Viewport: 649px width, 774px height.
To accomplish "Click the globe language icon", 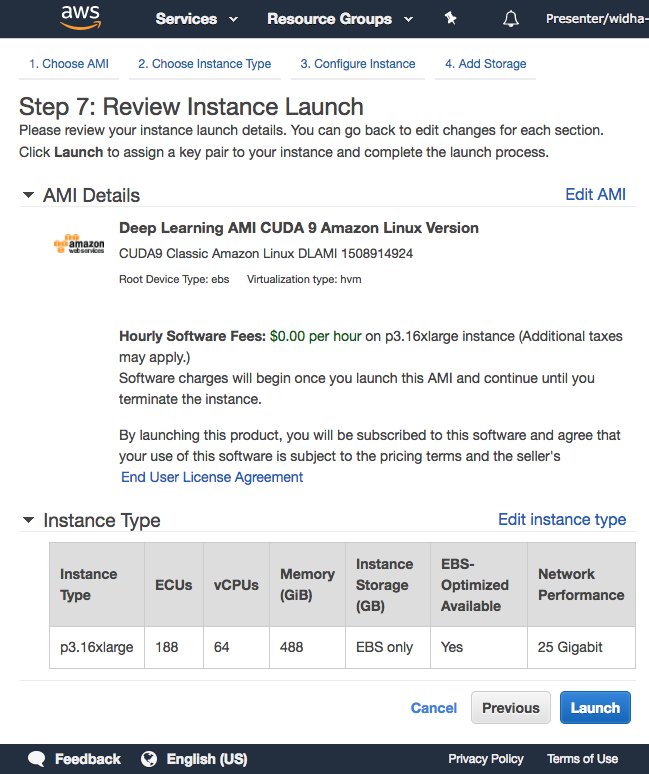I will pyautogui.click(x=149, y=759).
